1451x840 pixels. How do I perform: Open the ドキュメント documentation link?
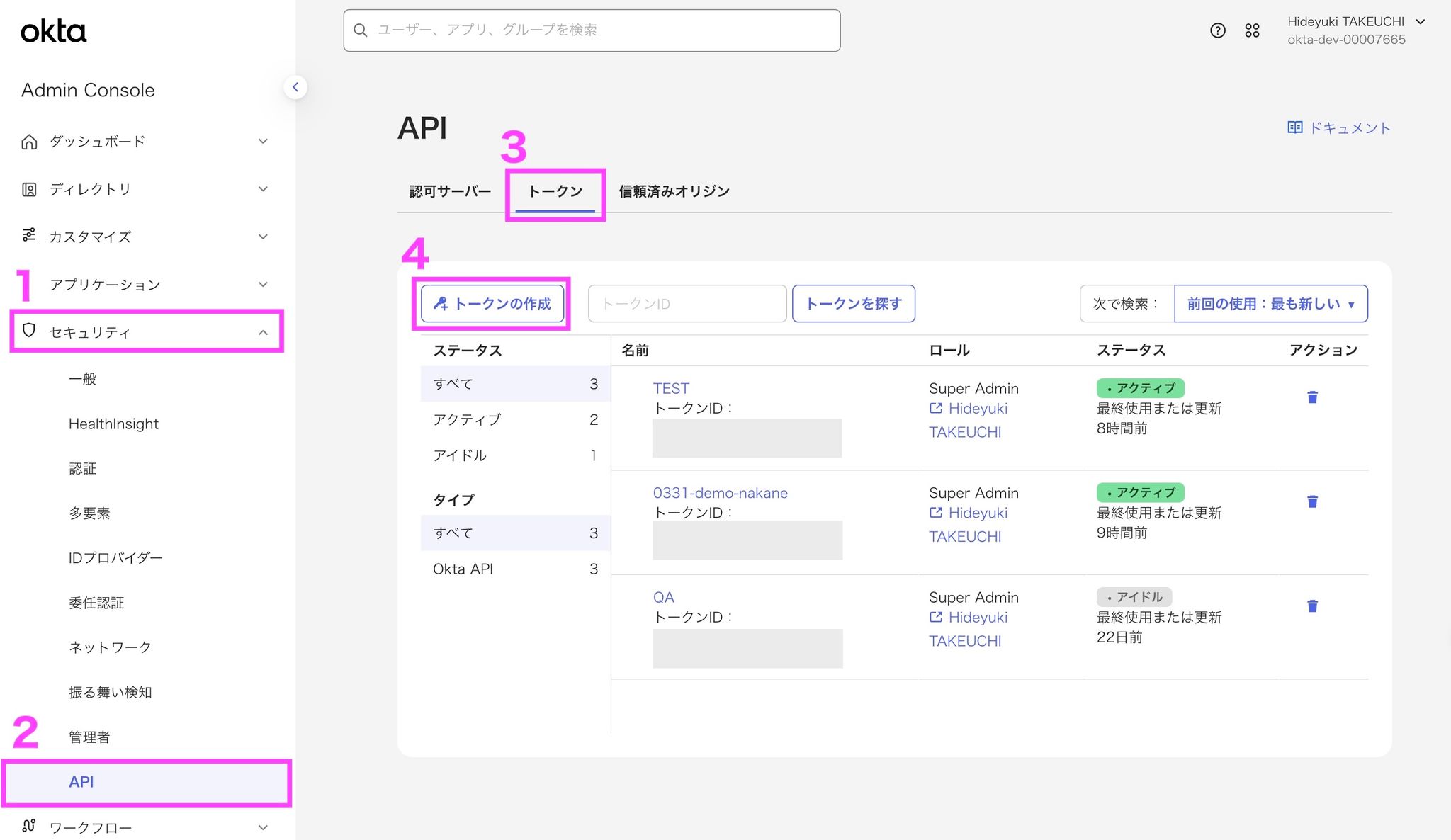coord(1338,127)
